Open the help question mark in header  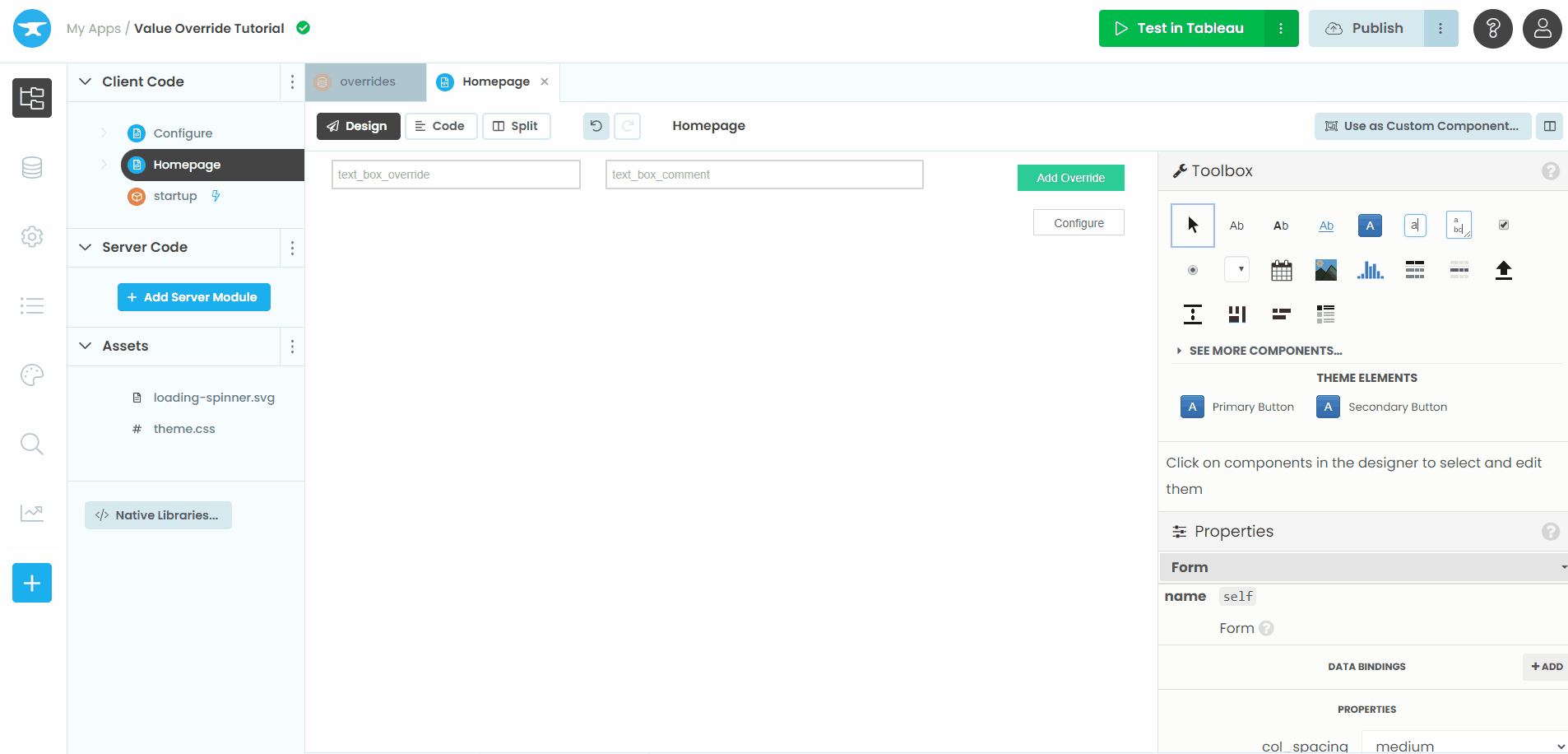1492,29
